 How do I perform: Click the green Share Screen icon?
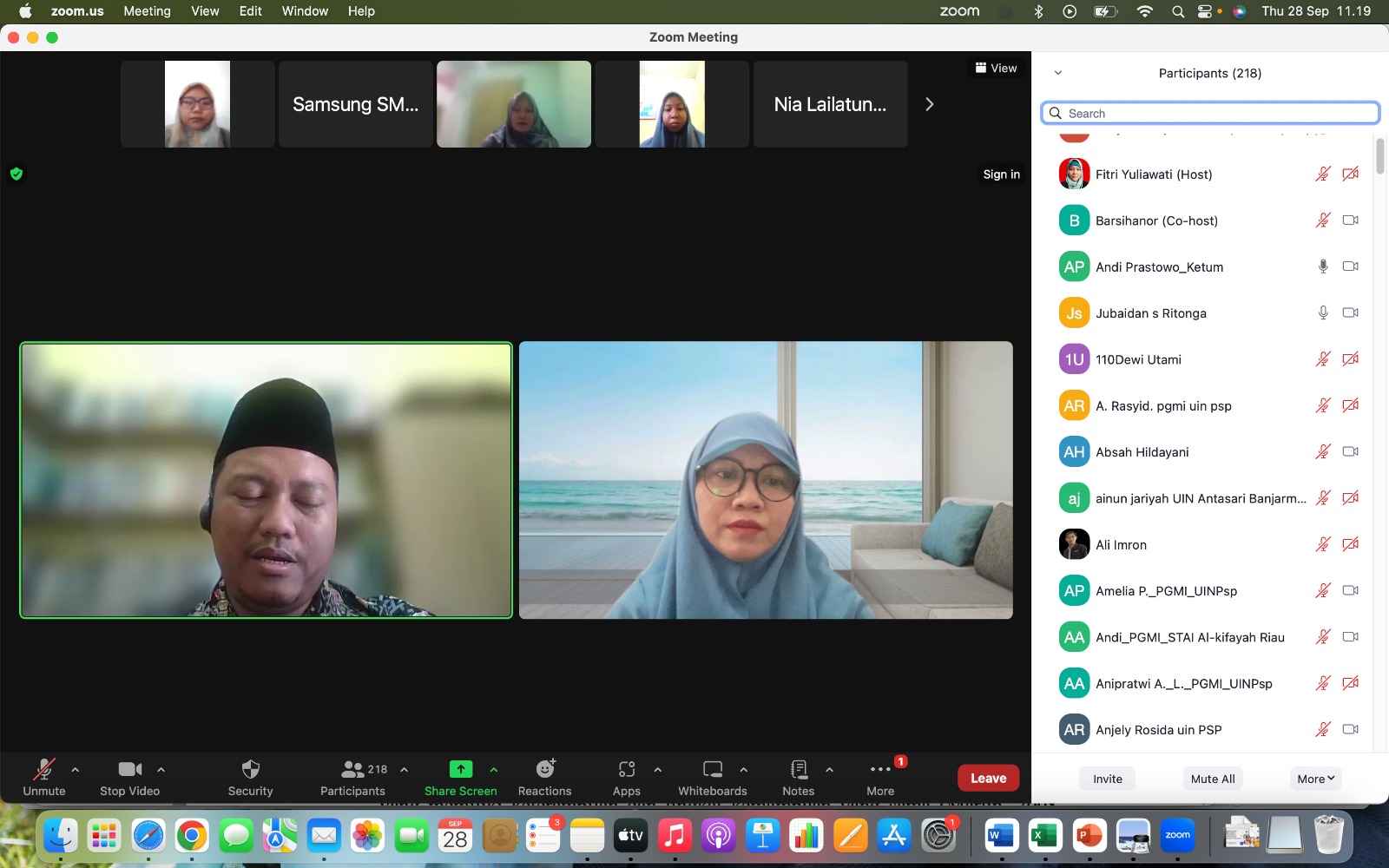point(461,769)
